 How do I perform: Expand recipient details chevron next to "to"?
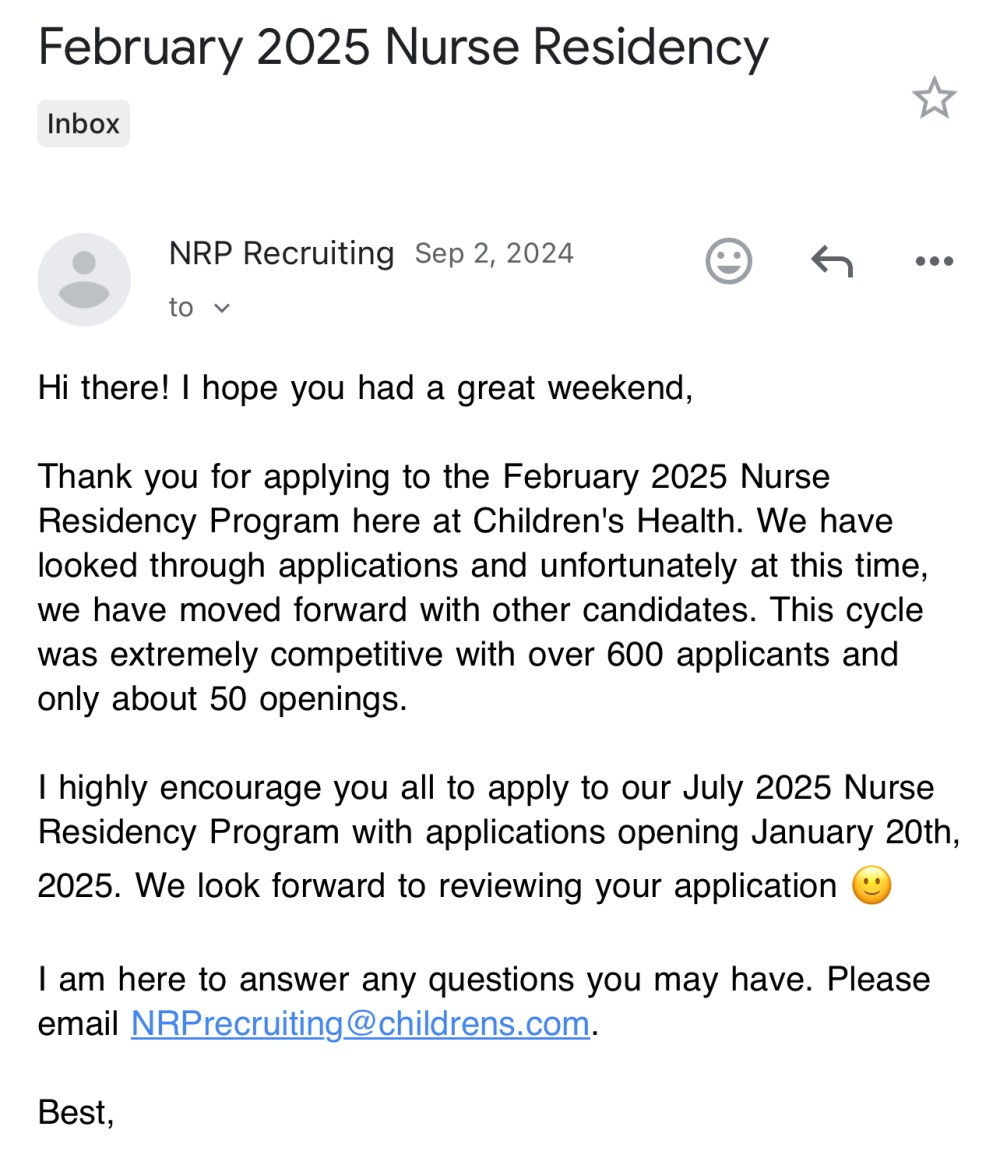(221, 308)
